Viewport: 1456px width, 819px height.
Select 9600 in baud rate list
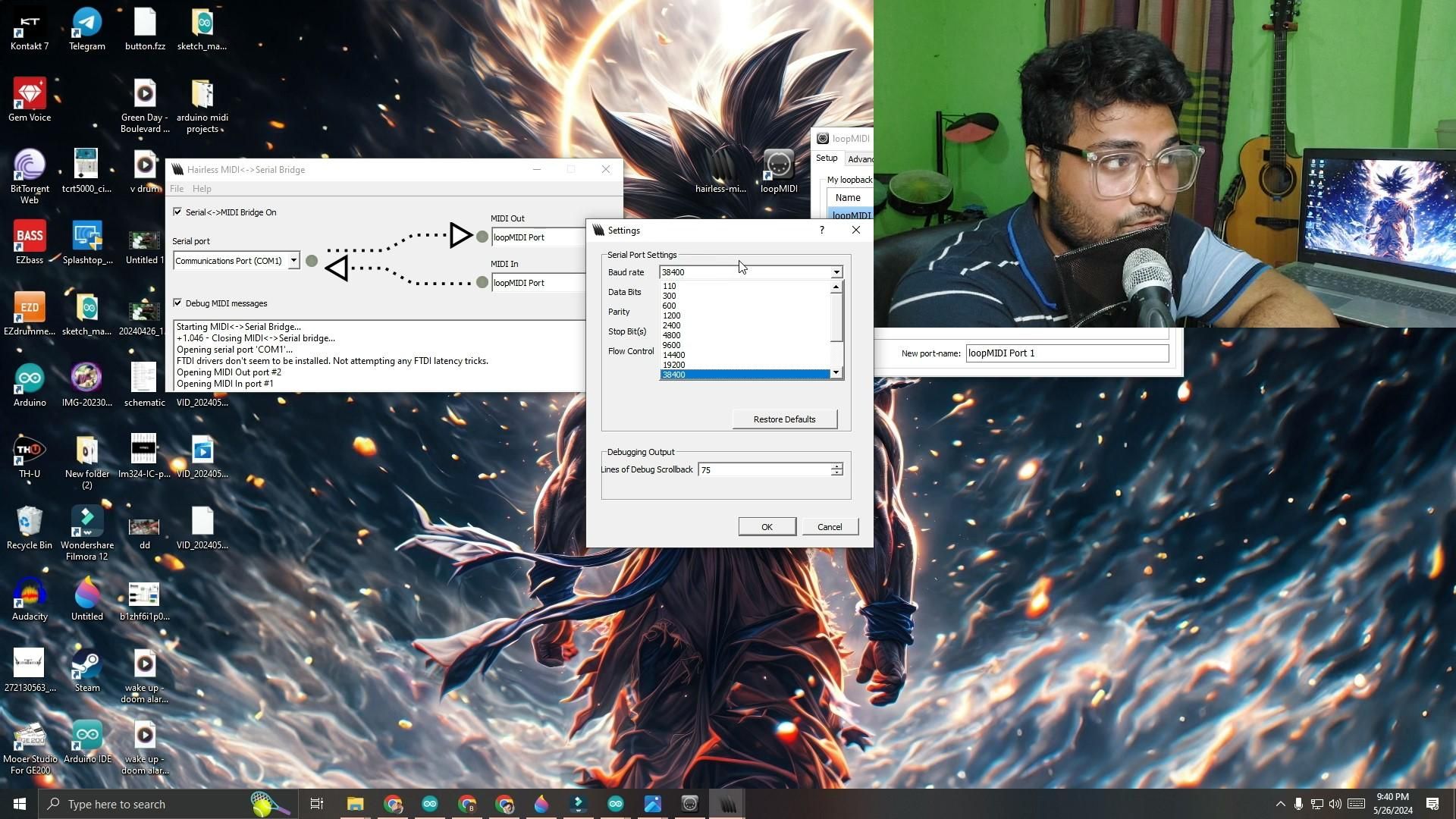coord(671,345)
